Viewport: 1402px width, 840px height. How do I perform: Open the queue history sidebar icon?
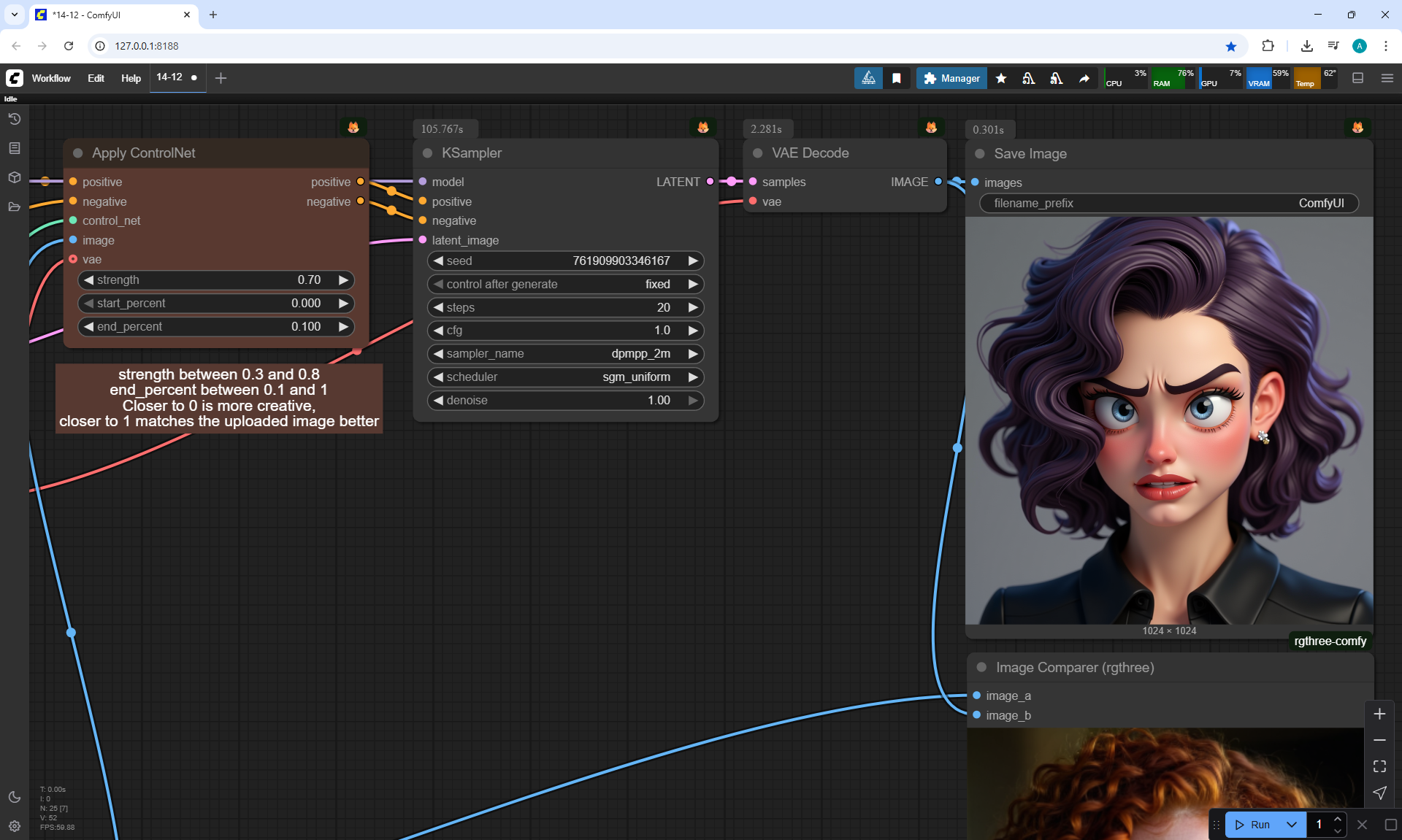(x=14, y=119)
